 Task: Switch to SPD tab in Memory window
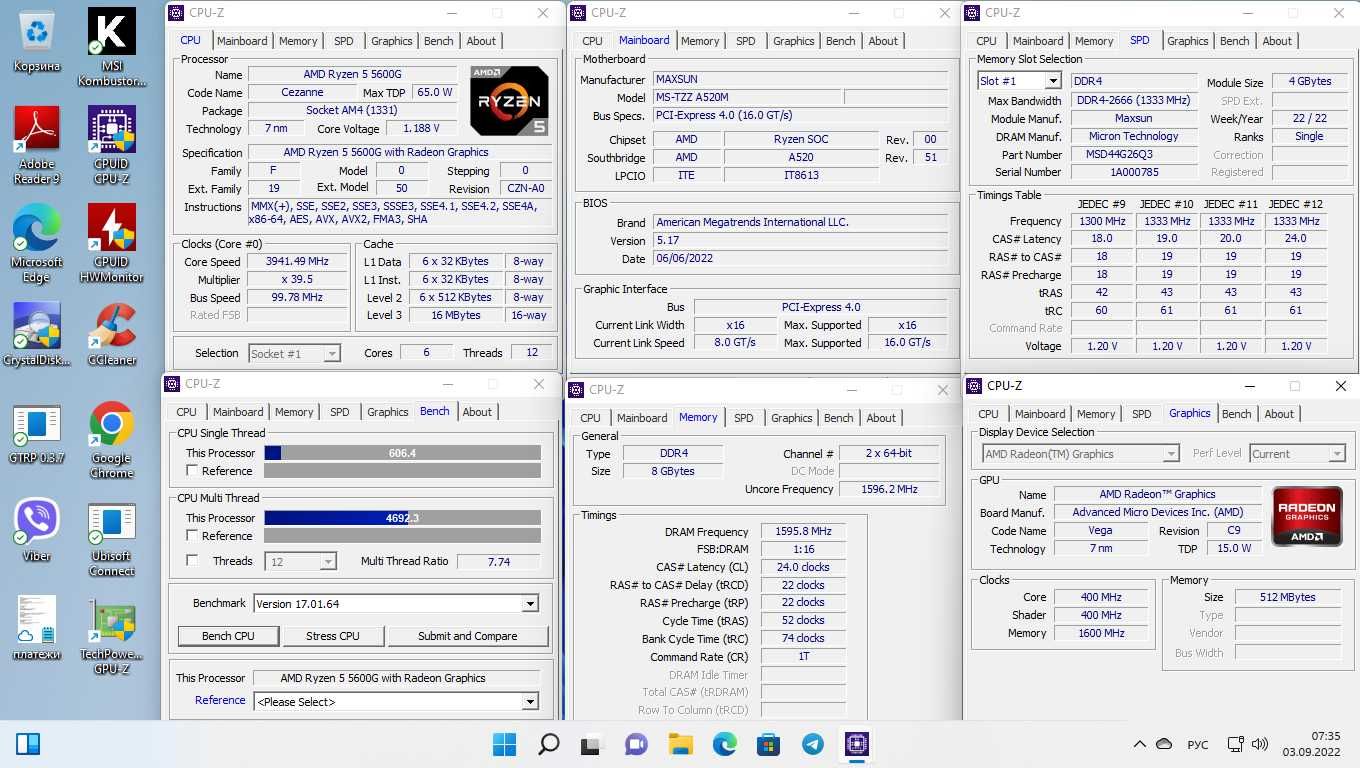tap(743, 418)
